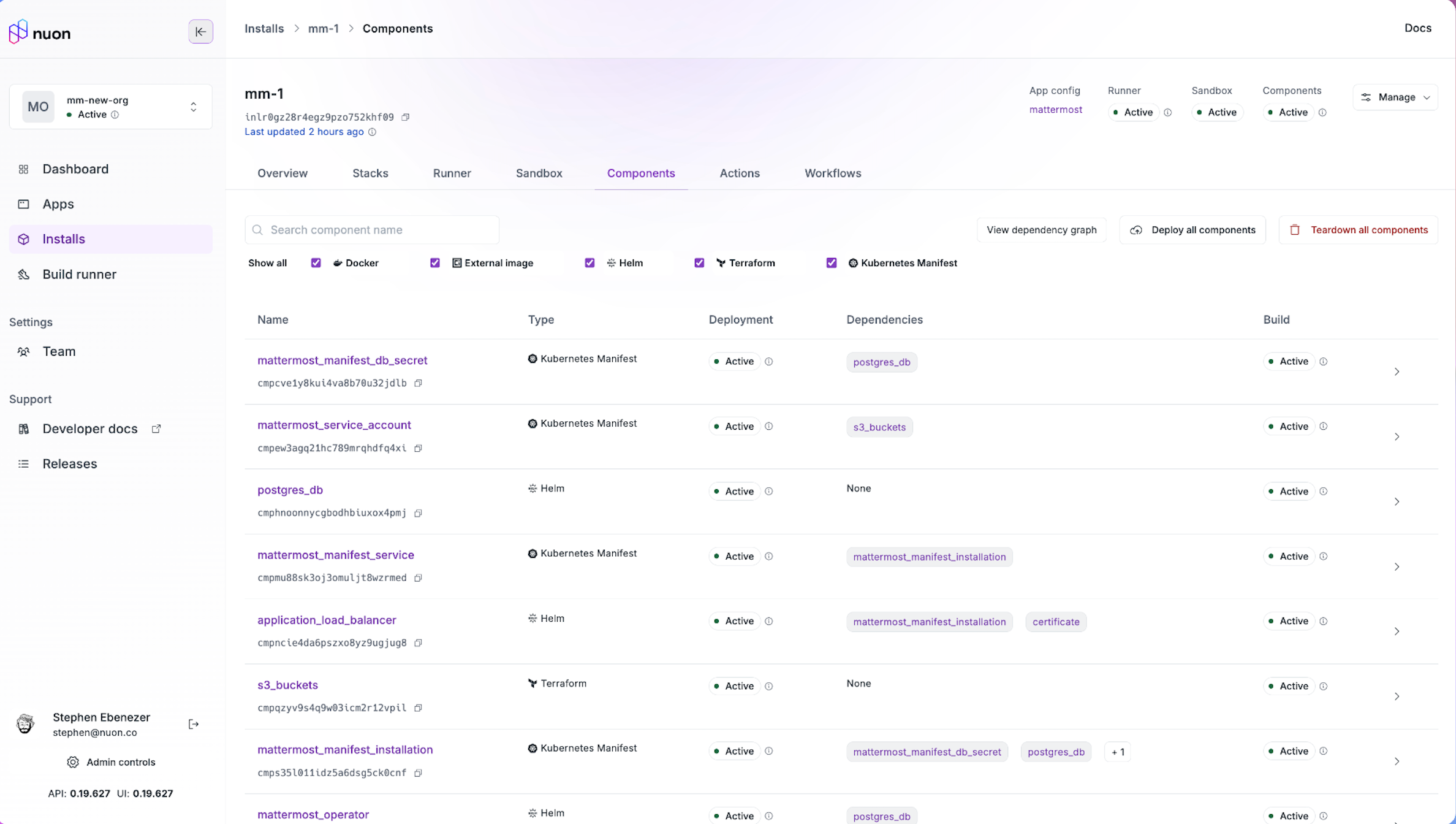Show last updated info icon
The width and height of the screenshot is (1456, 824).
(372, 132)
